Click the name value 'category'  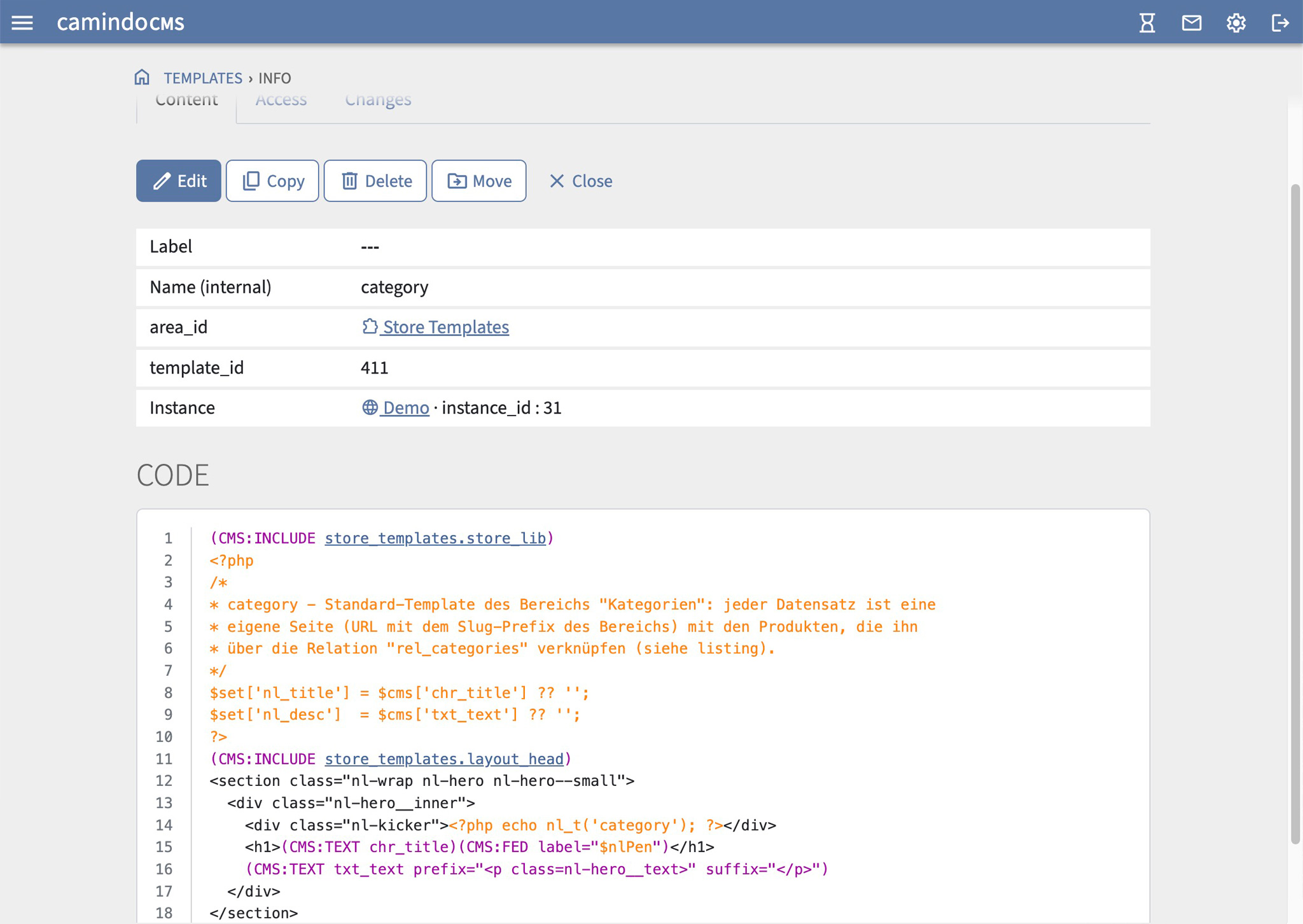coord(394,288)
